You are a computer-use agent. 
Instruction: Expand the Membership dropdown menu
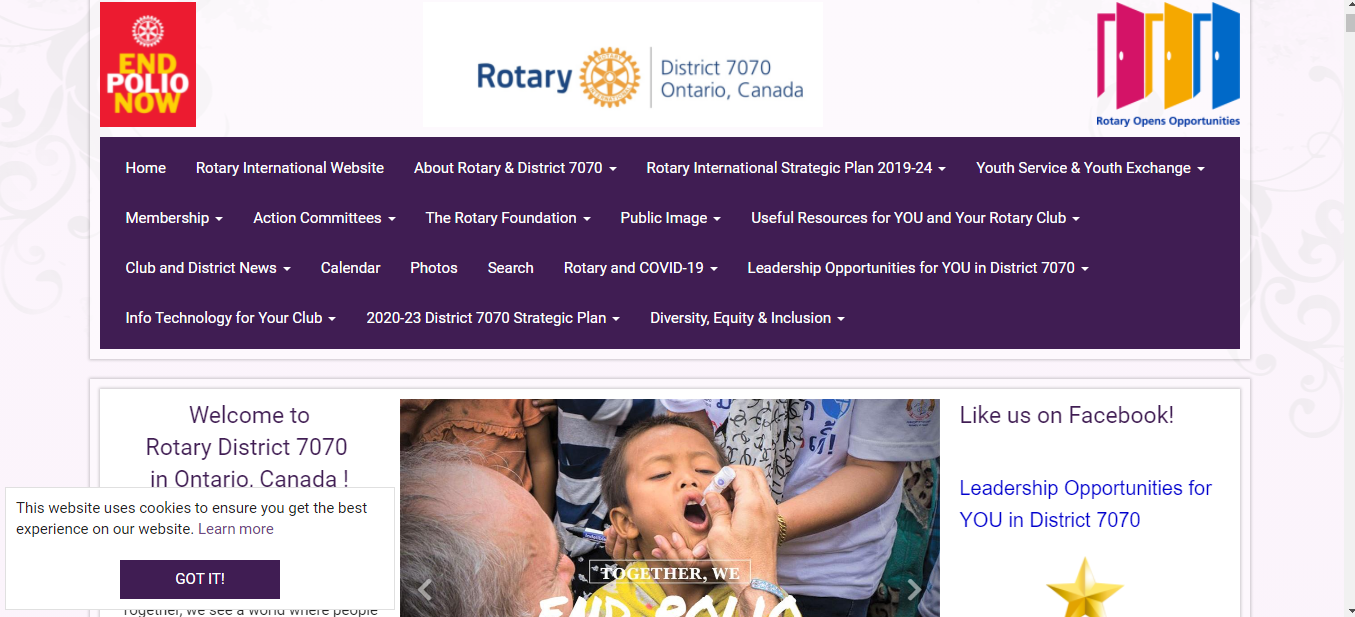[174, 218]
